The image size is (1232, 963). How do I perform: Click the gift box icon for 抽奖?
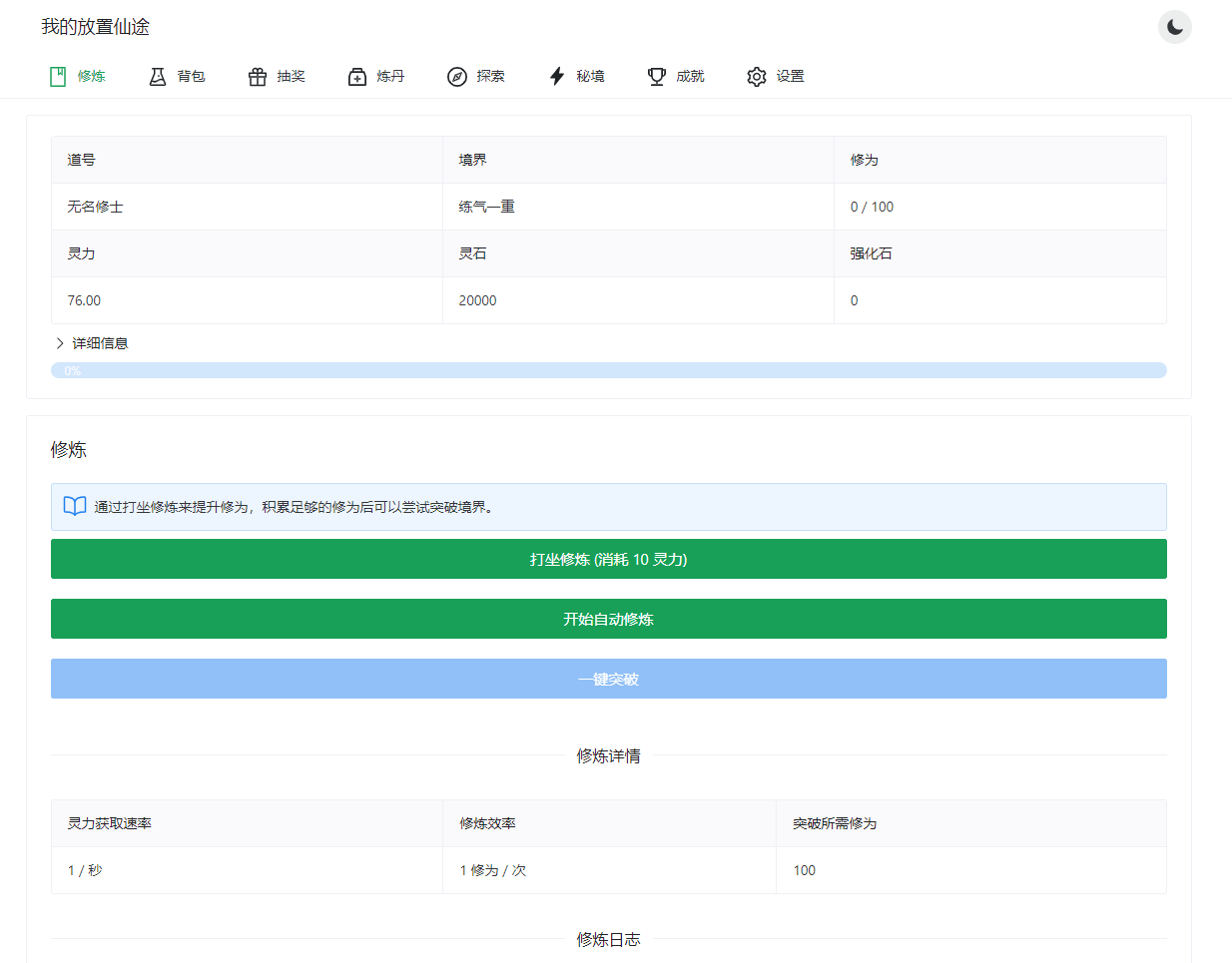click(258, 77)
